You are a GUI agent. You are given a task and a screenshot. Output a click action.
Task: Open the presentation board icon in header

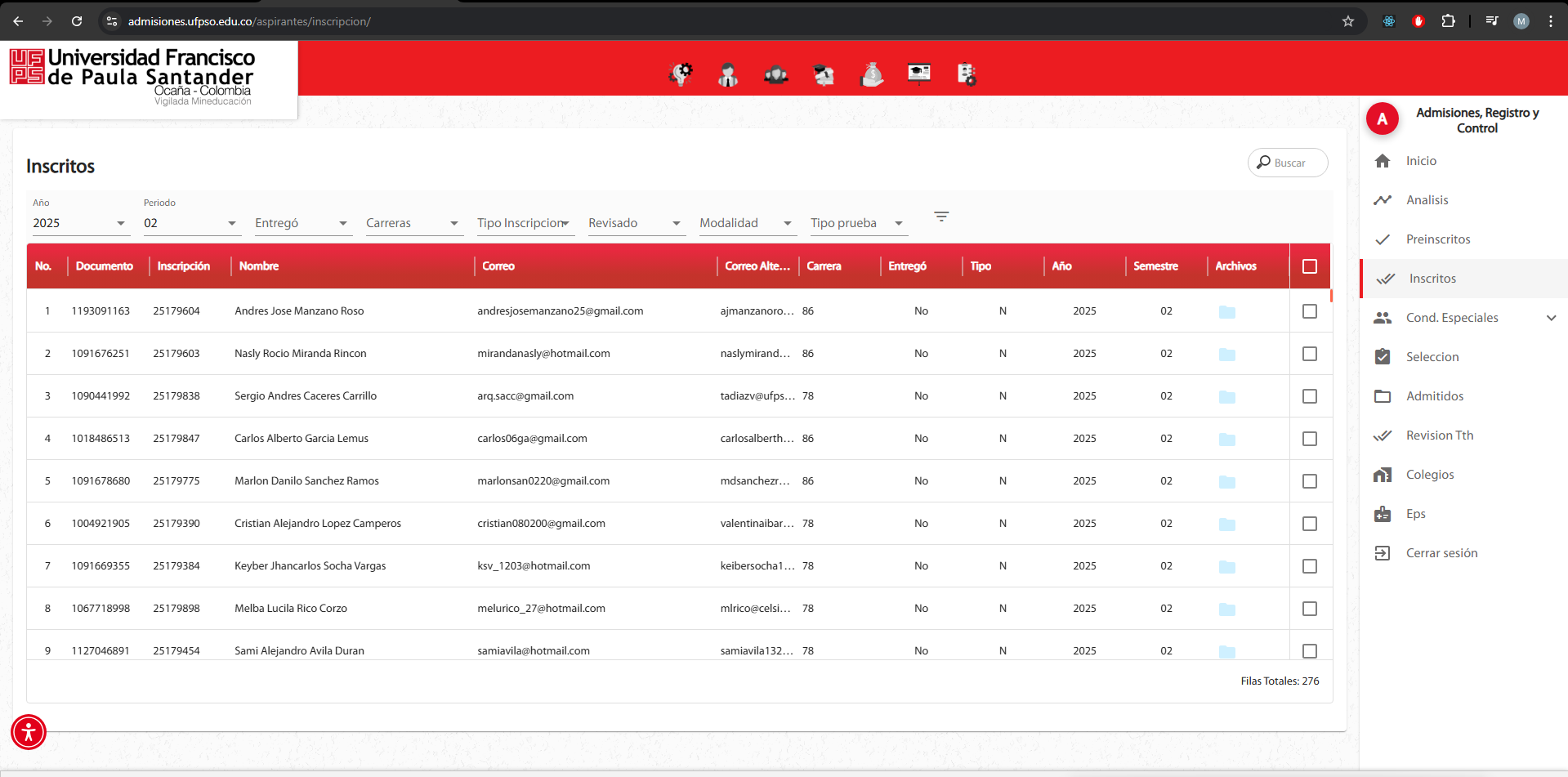(919, 74)
